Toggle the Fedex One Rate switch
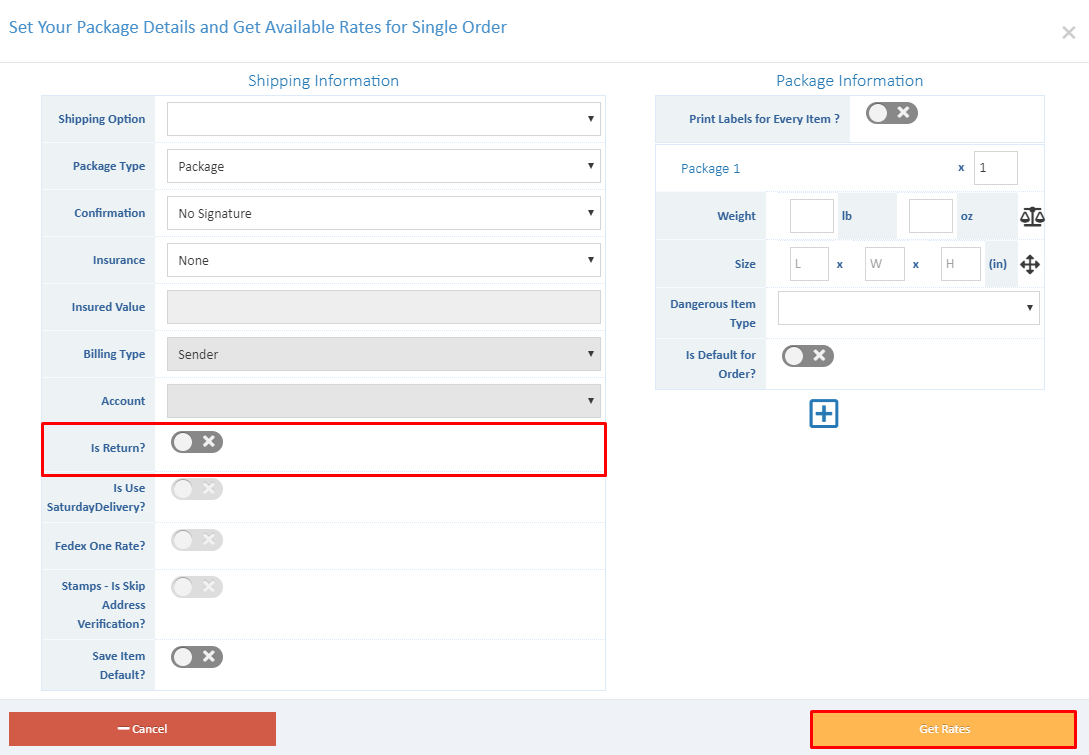This screenshot has height=755, width=1089. tap(196, 539)
